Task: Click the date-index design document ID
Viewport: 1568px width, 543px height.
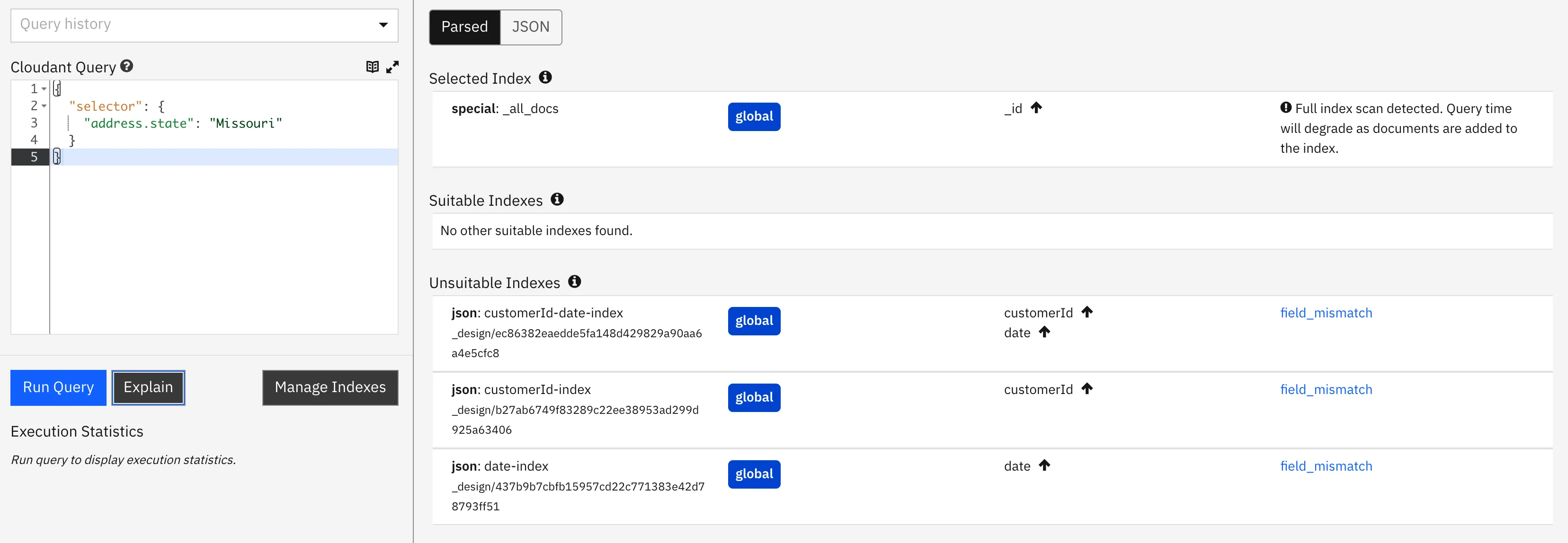Action: click(578, 496)
